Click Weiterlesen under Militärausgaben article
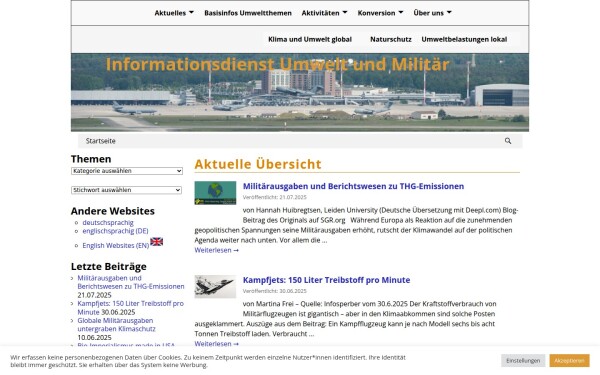Screen dimensions: 600x375 pos(217,250)
